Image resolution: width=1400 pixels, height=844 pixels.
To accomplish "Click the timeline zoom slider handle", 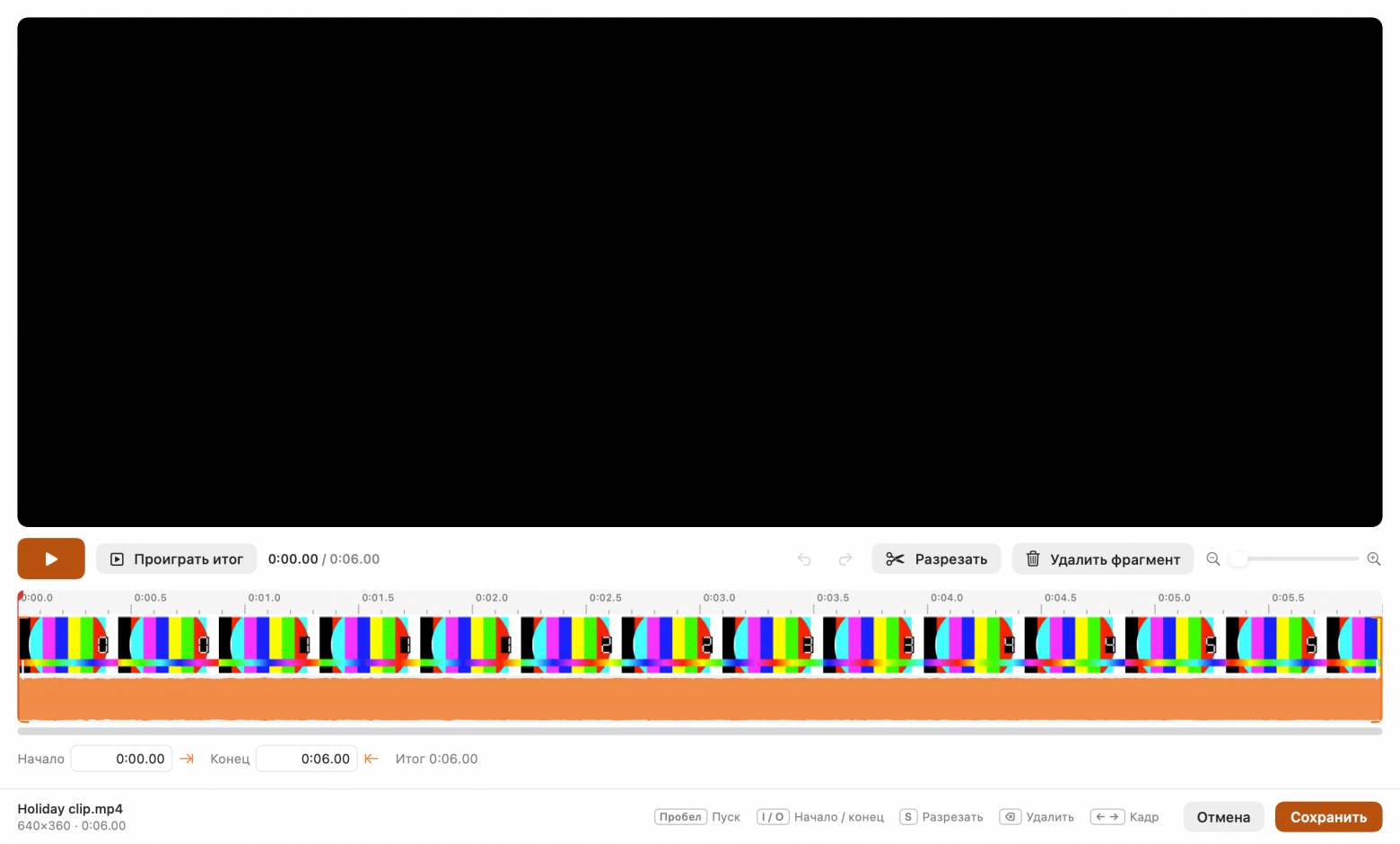I will click(x=1238, y=558).
